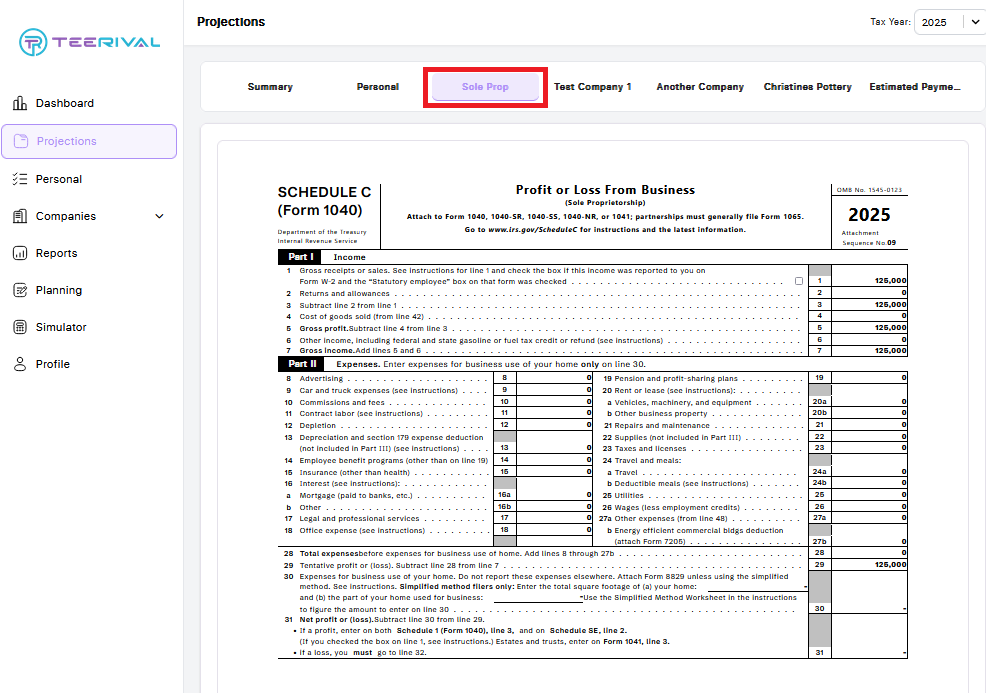Click the line 21 Repairs and maintenance amount
The width and height of the screenshot is (986, 693).
pos(870,425)
